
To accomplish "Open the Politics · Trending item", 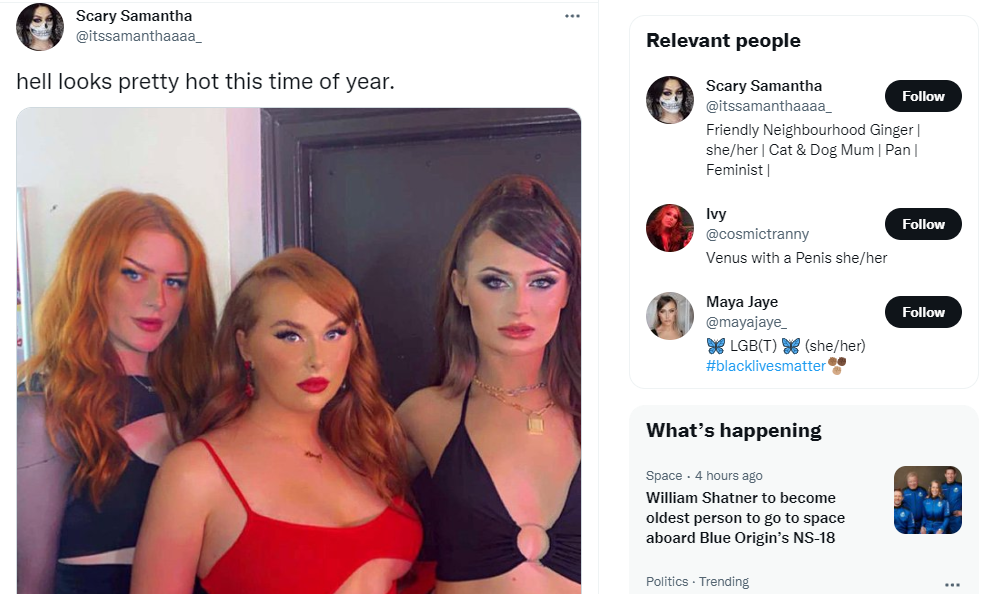I will tap(697, 582).
